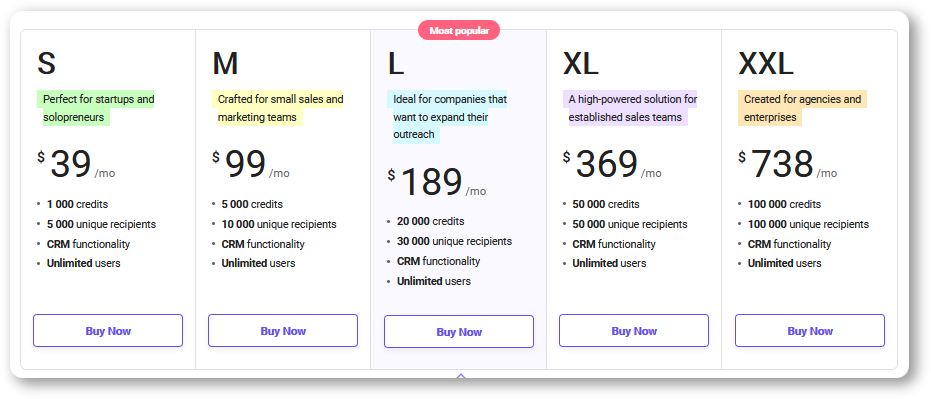Select the XL plan heading
931x399 pixels.
click(581, 64)
